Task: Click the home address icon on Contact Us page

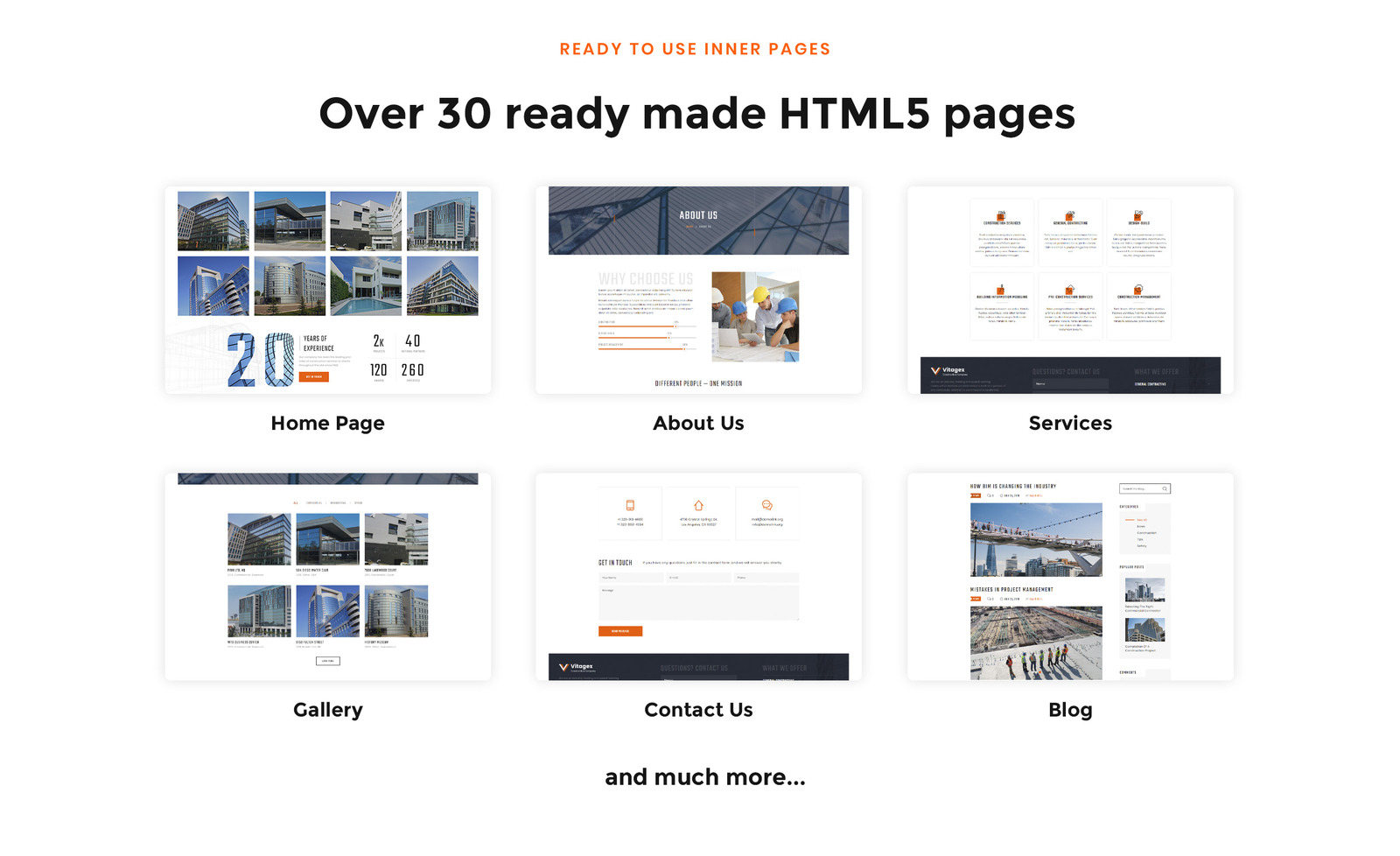Action: 698,505
